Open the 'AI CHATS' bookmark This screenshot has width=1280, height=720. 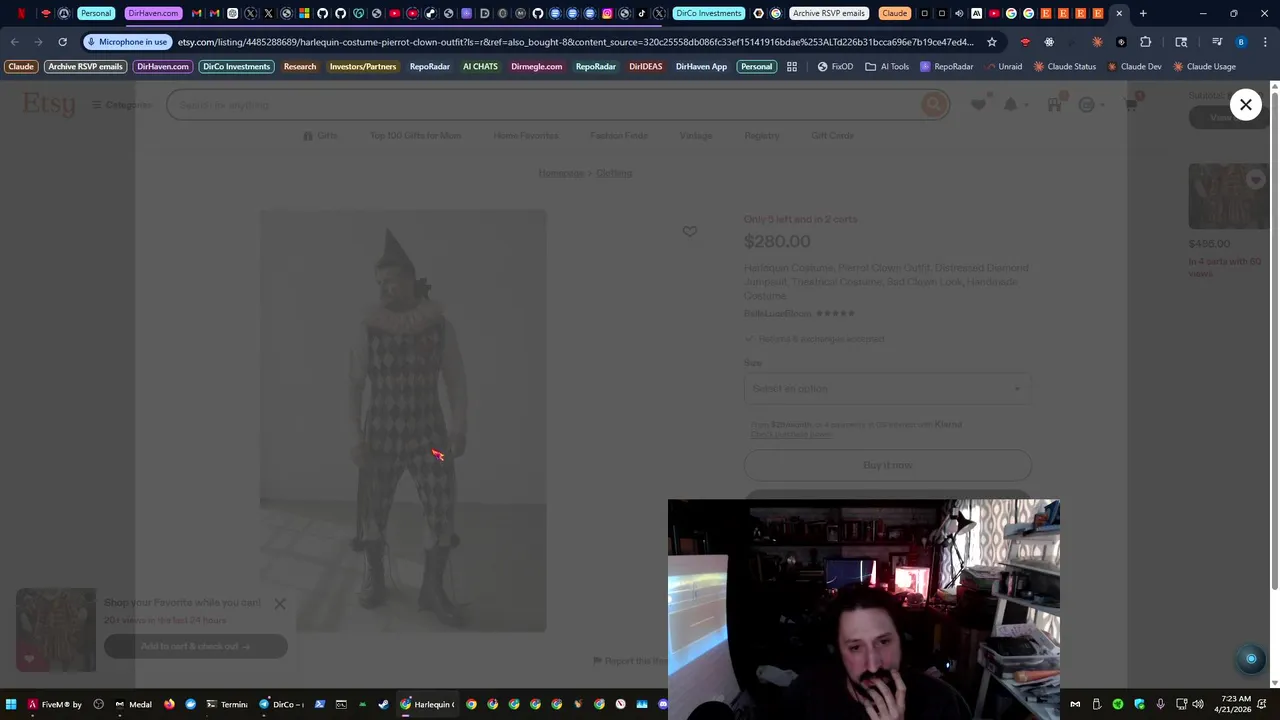click(x=480, y=66)
